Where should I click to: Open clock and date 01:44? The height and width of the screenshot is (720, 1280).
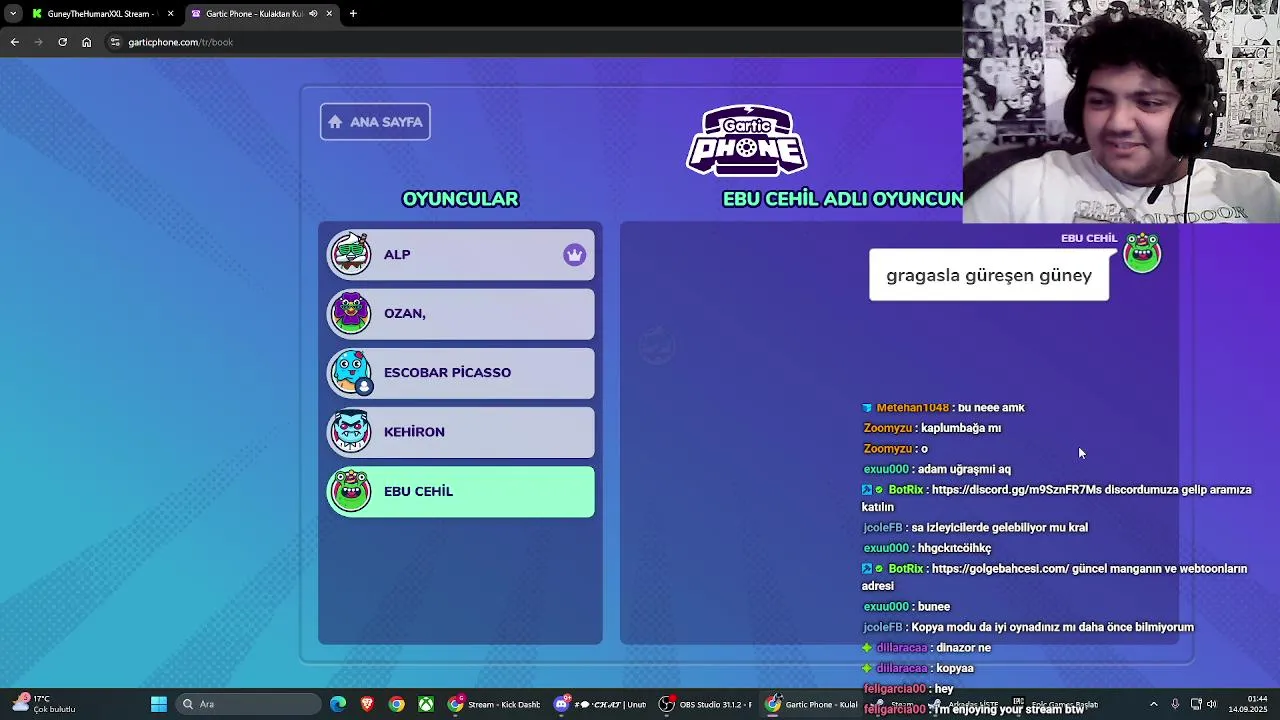pyautogui.click(x=1248, y=703)
